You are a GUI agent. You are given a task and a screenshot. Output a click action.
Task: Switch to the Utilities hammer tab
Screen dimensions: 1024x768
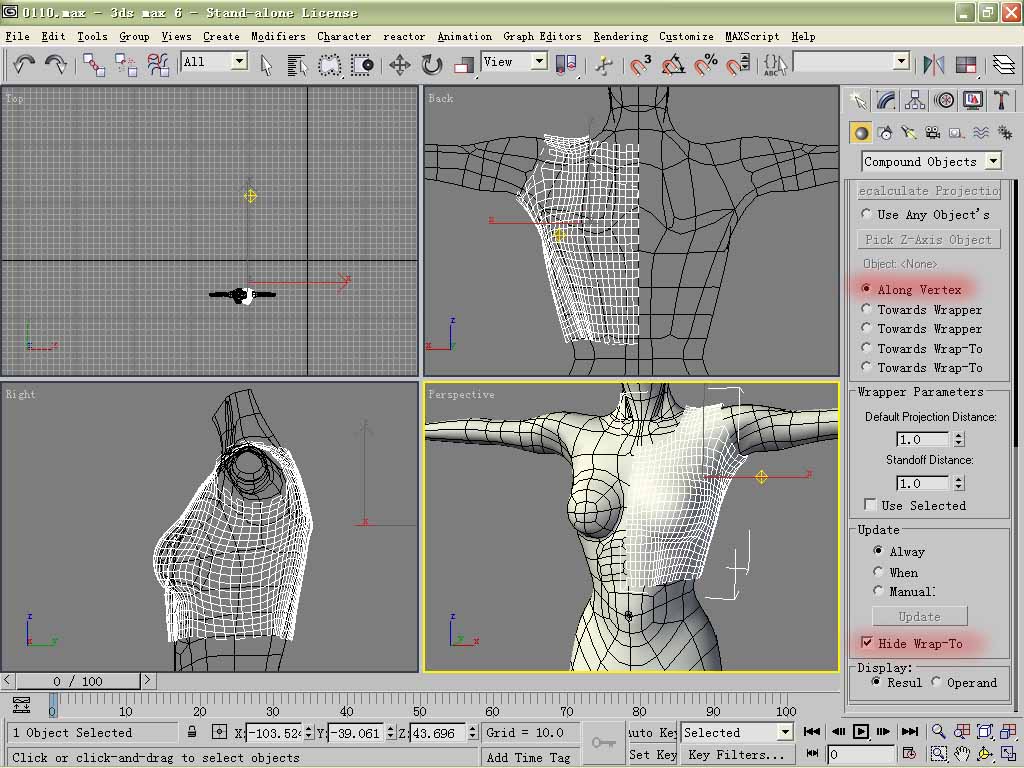1001,100
